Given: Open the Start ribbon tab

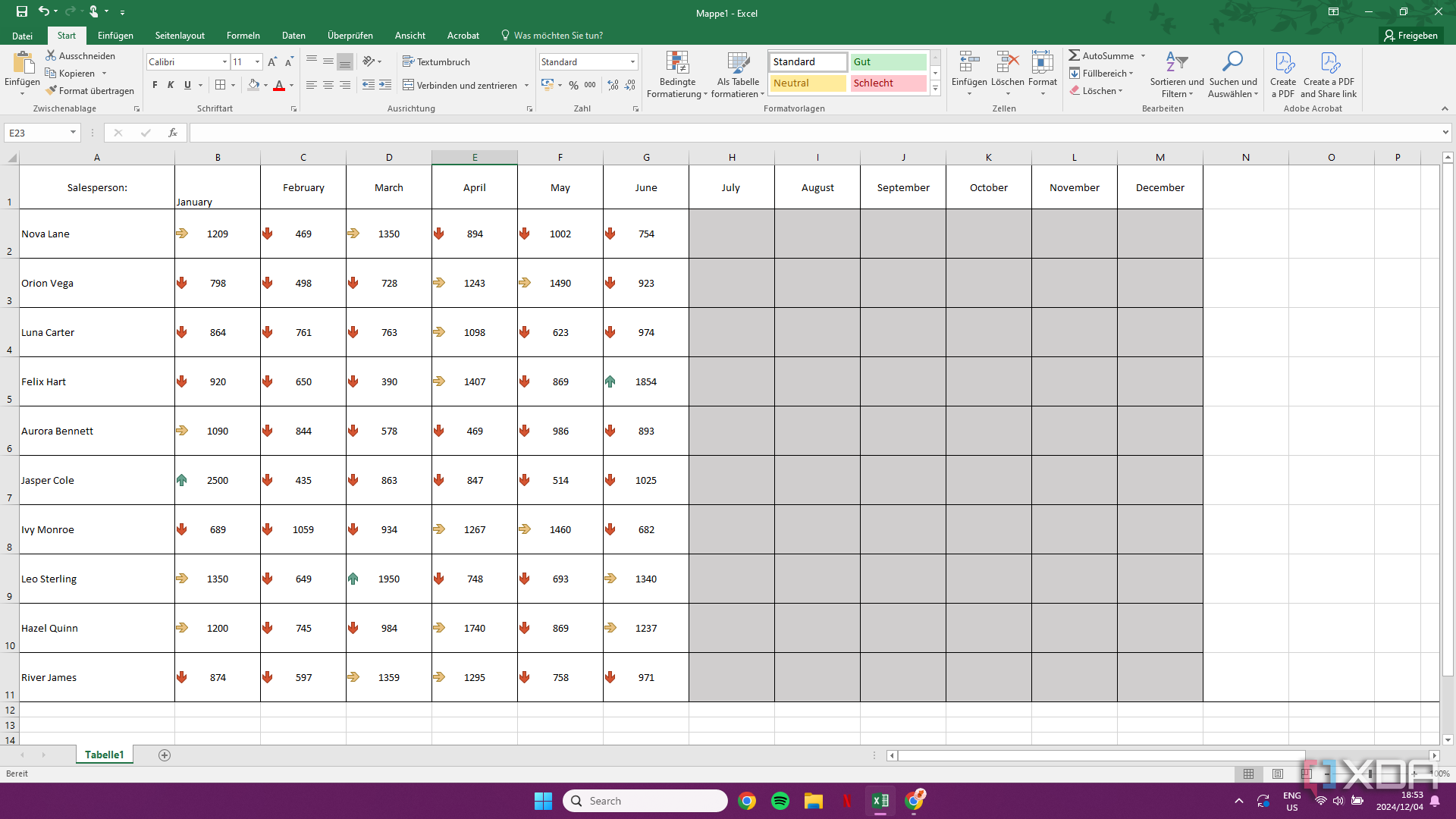Looking at the screenshot, I should (x=64, y=35).
